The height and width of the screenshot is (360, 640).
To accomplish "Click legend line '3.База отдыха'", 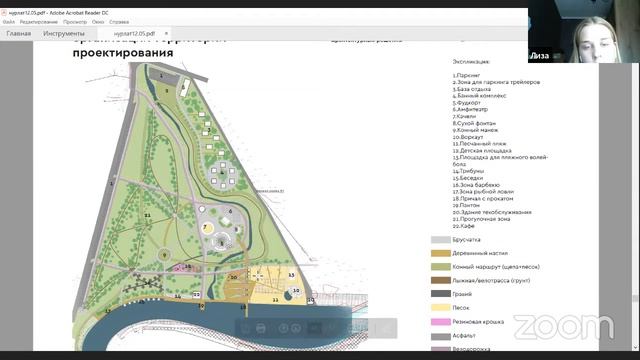I will point(471,89).
